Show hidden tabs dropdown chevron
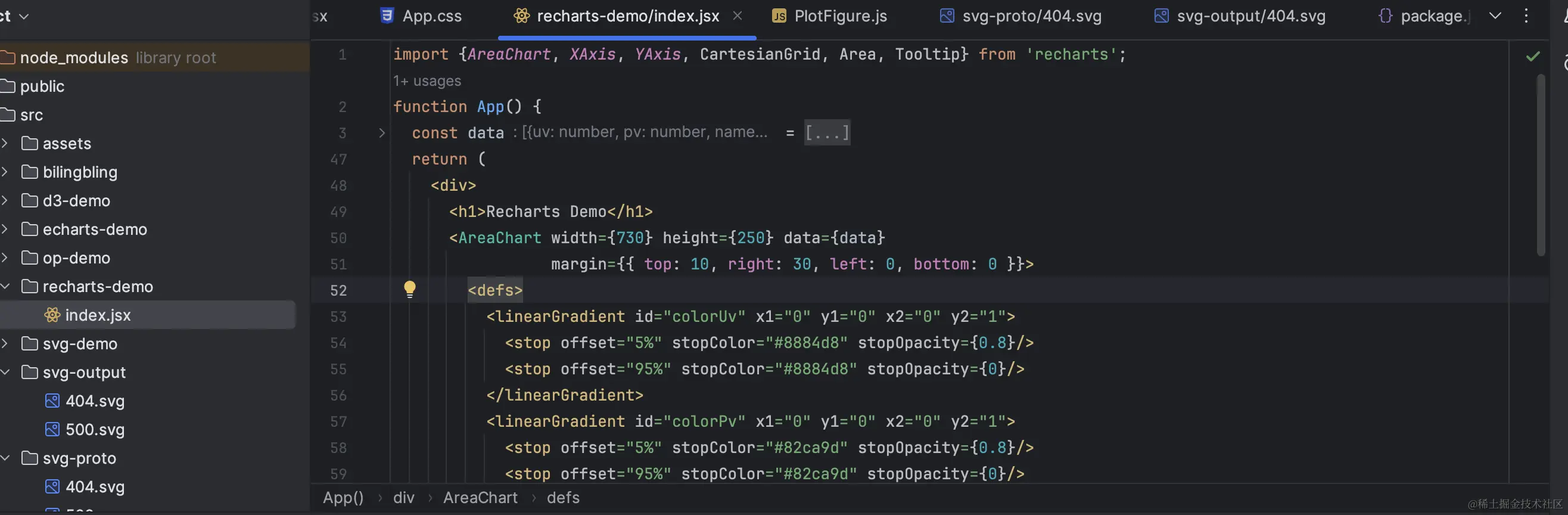The image size is (1568, 515). [1495, 16]
